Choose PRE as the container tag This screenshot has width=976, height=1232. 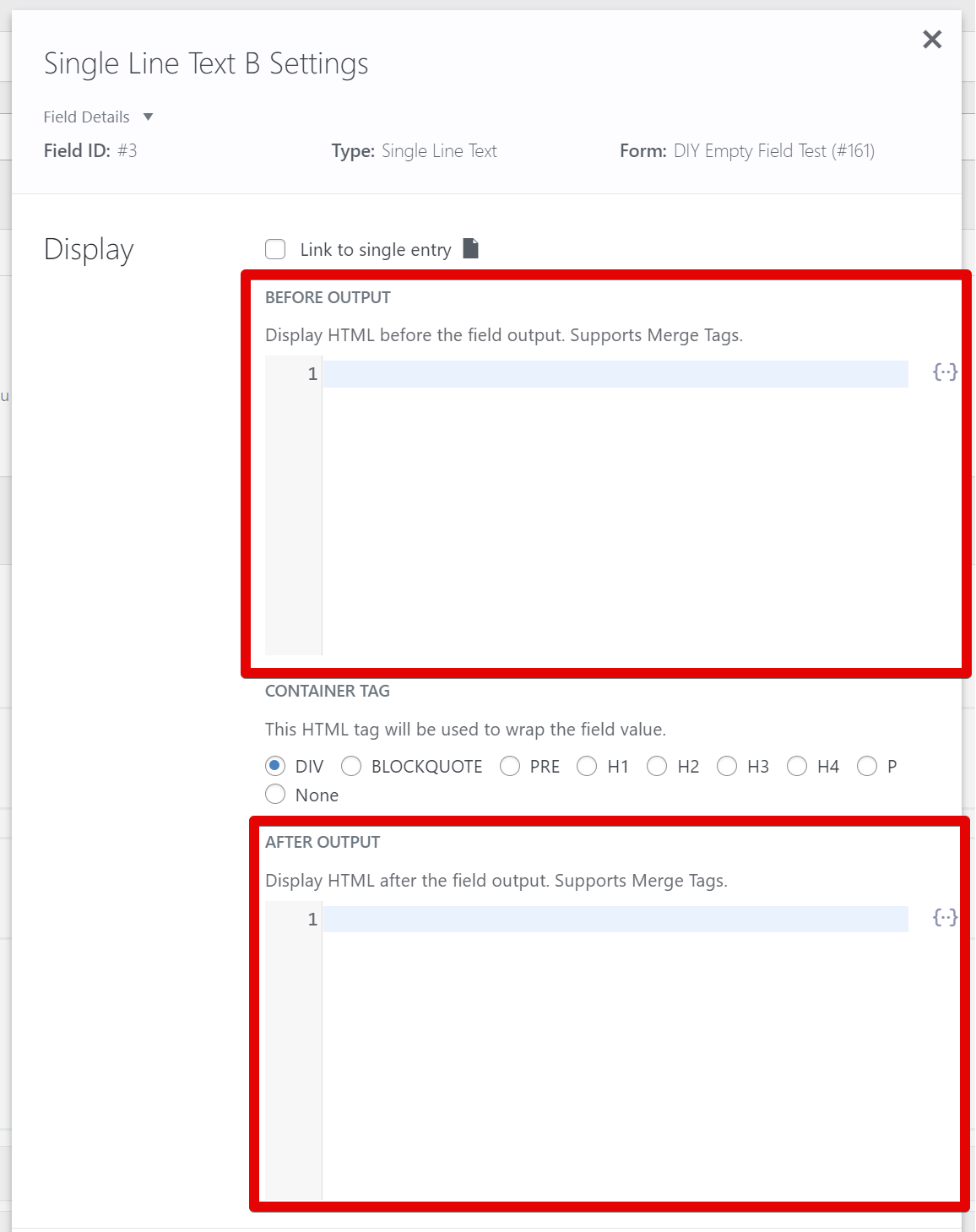click(510, 766)
